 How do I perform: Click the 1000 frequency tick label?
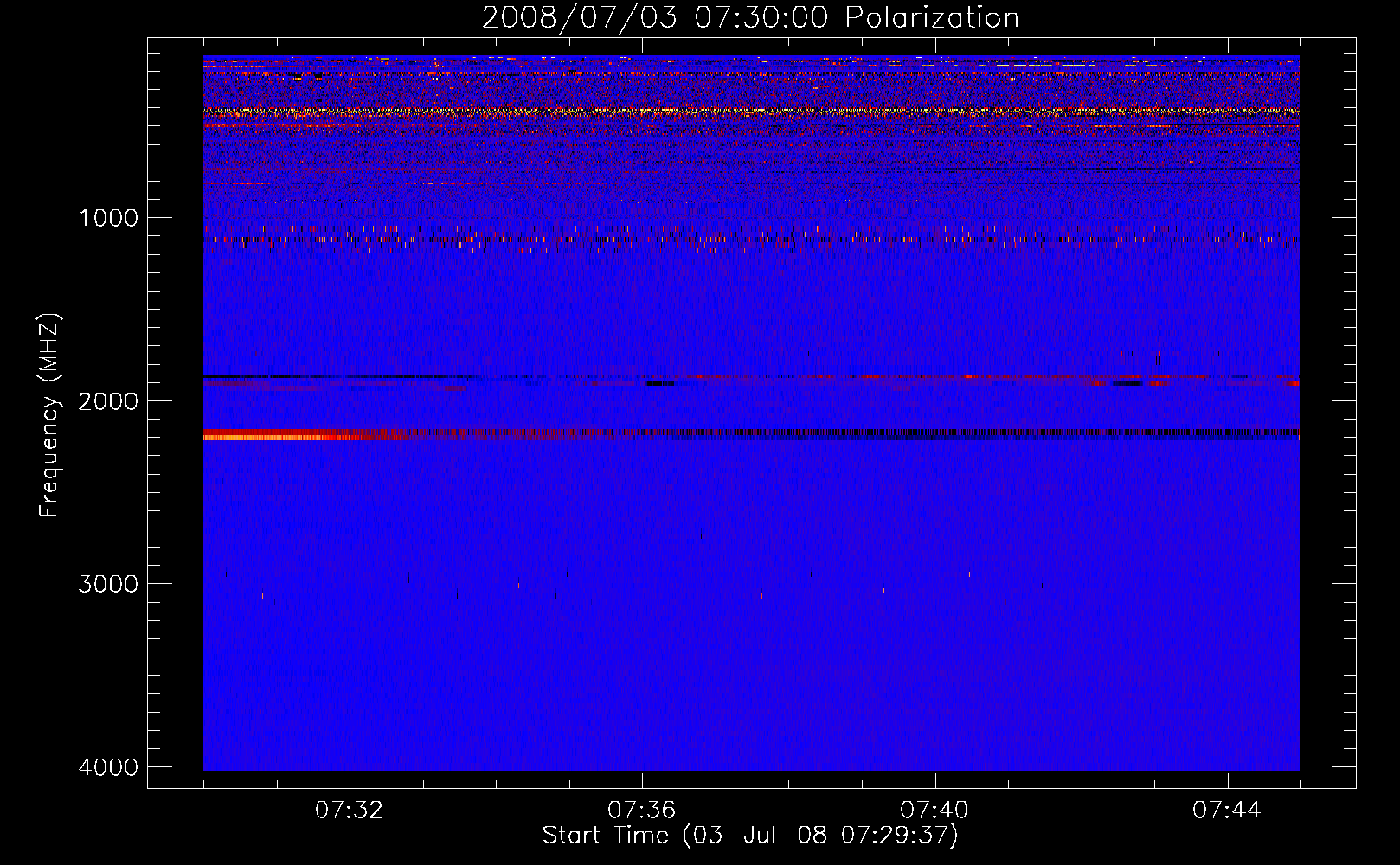pos(108,217)
